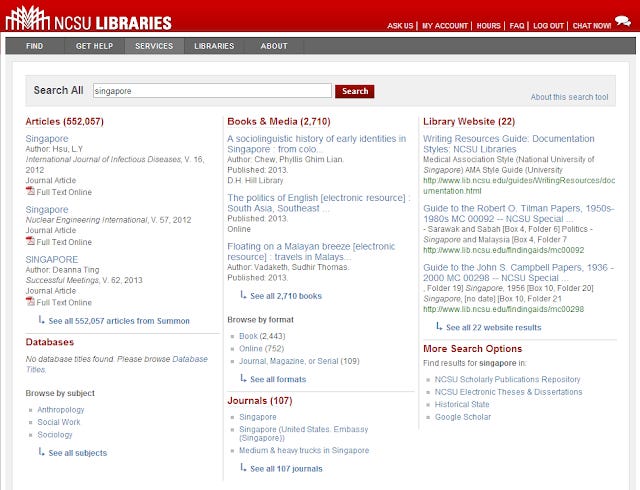Open Singapore article by Hsu, L.Y
The height and width of the screenshot is (490, 640).
[x=47, y=138]
